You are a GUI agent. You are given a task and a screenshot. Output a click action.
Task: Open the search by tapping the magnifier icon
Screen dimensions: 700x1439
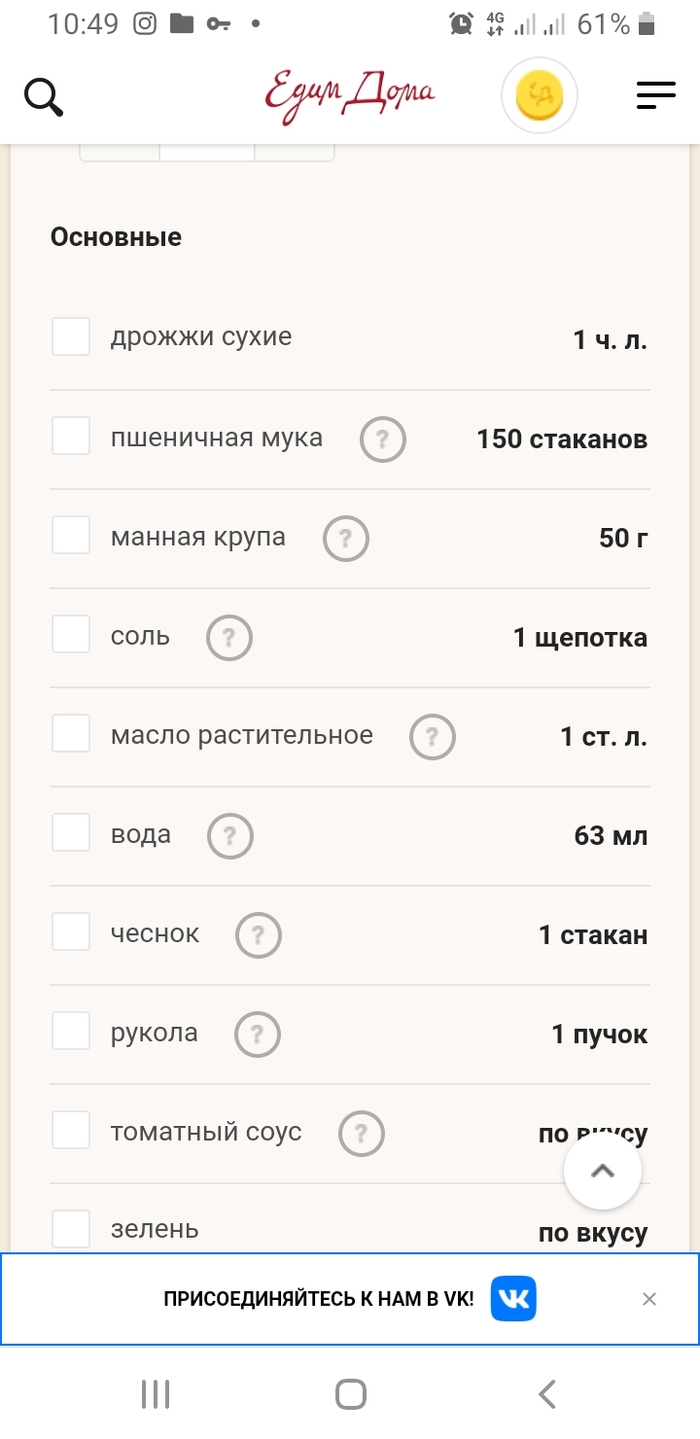coord(43,95)
